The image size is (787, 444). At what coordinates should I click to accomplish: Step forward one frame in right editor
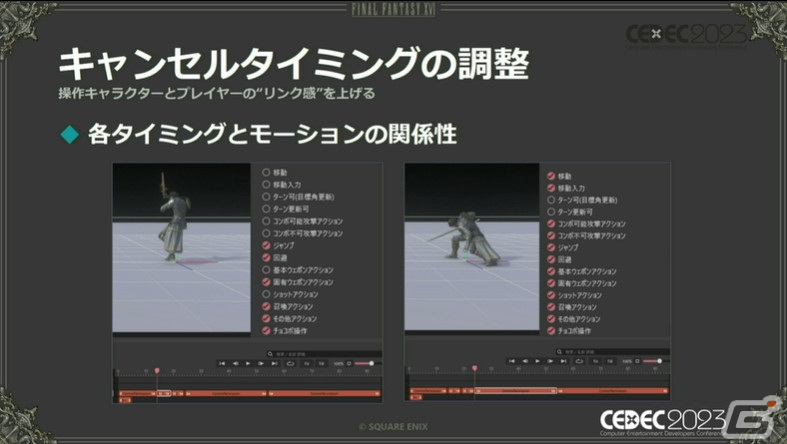[550, 361]
